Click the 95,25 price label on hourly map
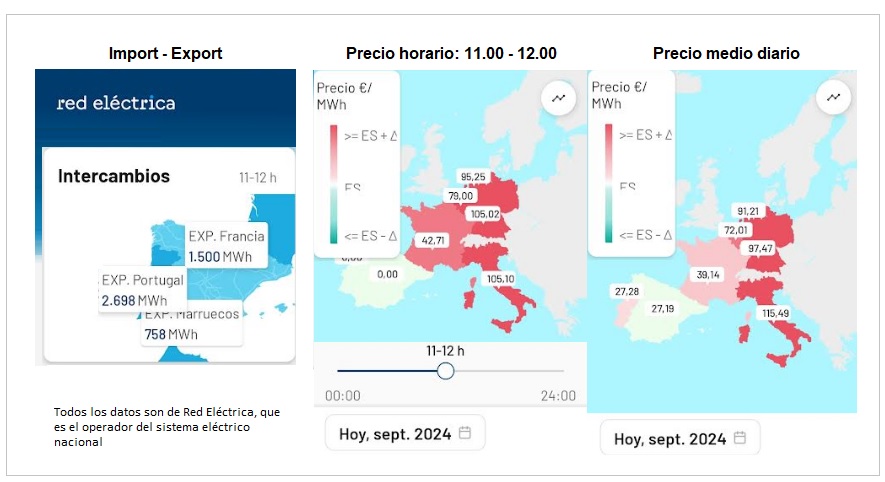Viewport: 885px width, 482px height. 473,177
